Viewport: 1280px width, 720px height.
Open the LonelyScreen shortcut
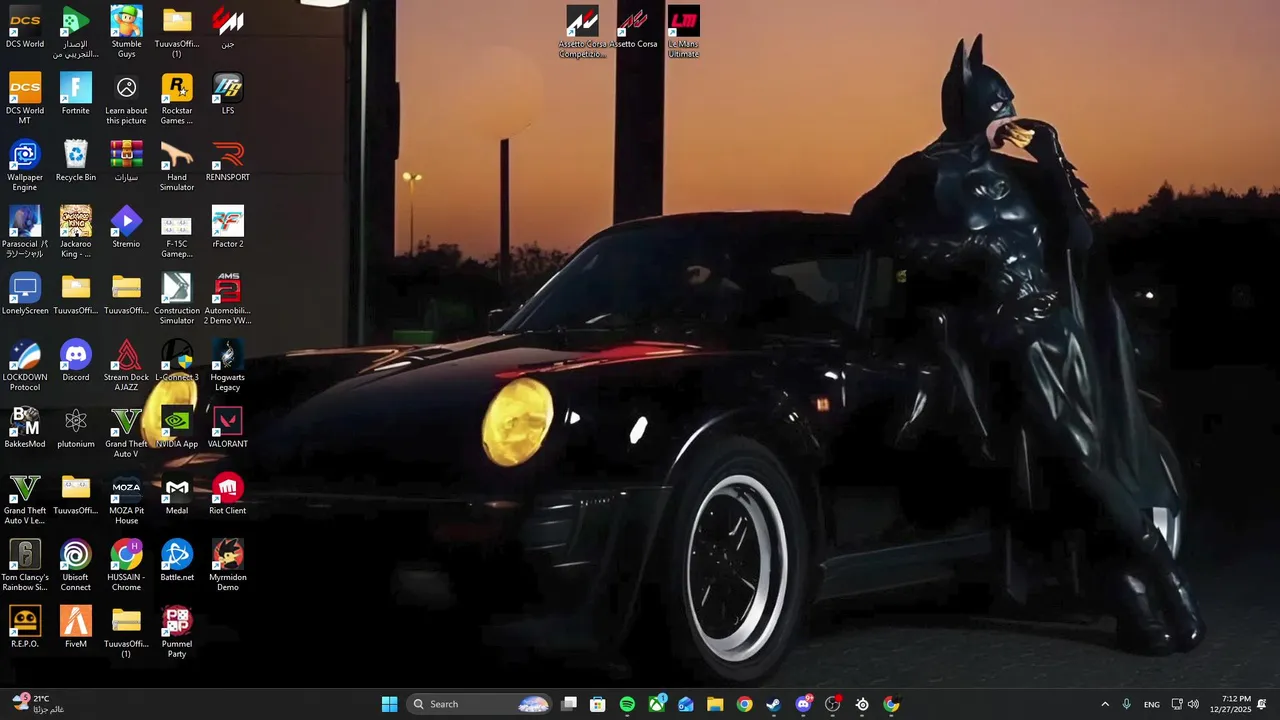tap(25, 294)
